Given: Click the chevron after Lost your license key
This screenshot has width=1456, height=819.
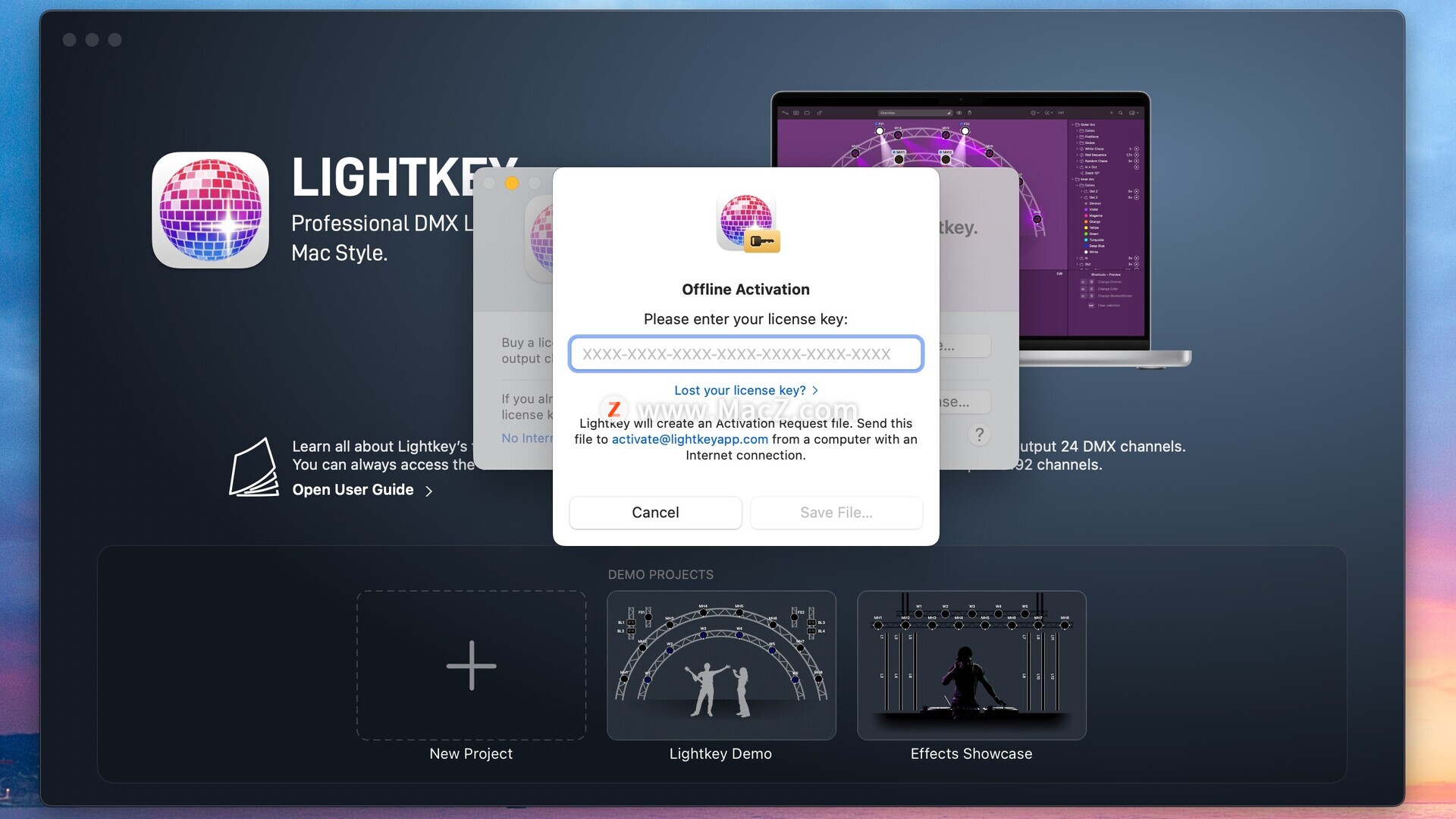Looking at the screenshot, I should [815, 391].
